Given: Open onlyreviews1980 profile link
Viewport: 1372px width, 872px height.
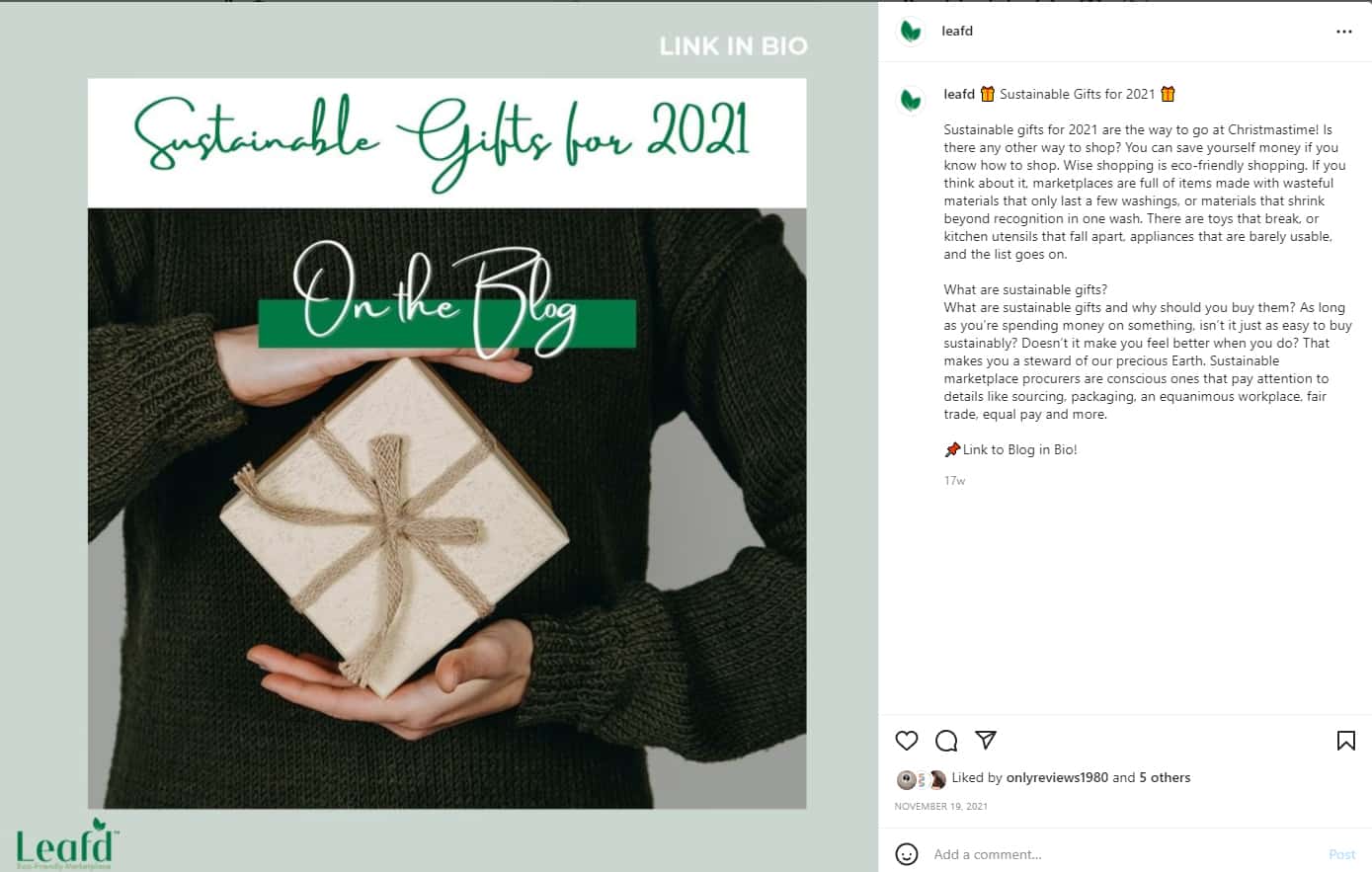Looking at the screenshot, I should [1057, 777].
